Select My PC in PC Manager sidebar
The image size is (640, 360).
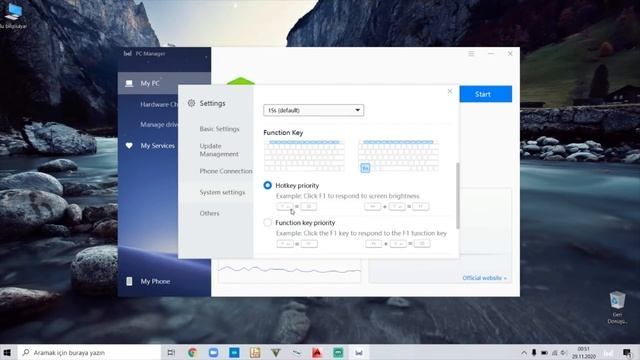[x=164, y=83]
